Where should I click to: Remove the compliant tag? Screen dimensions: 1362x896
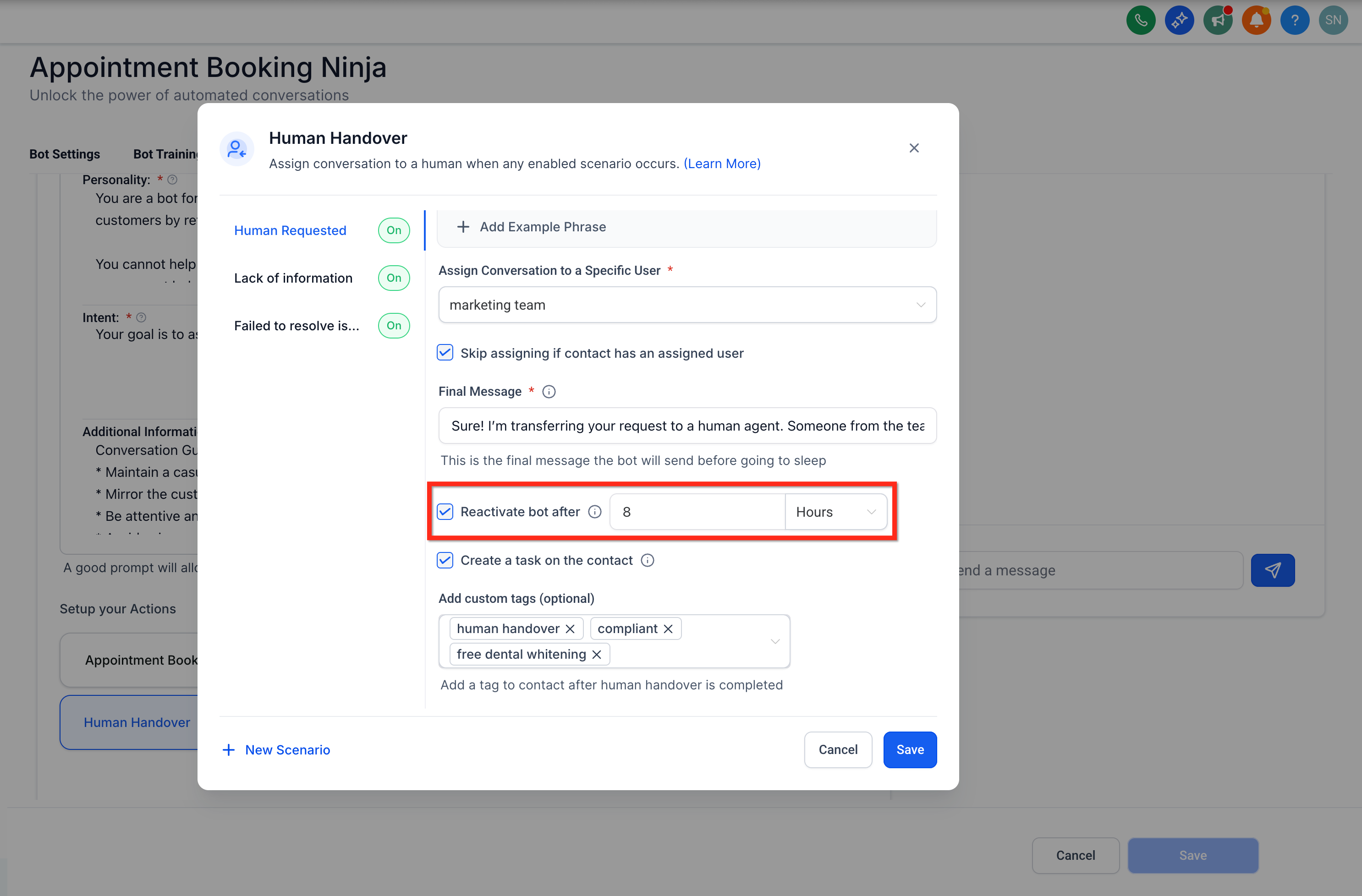click(x=668, y=629)
